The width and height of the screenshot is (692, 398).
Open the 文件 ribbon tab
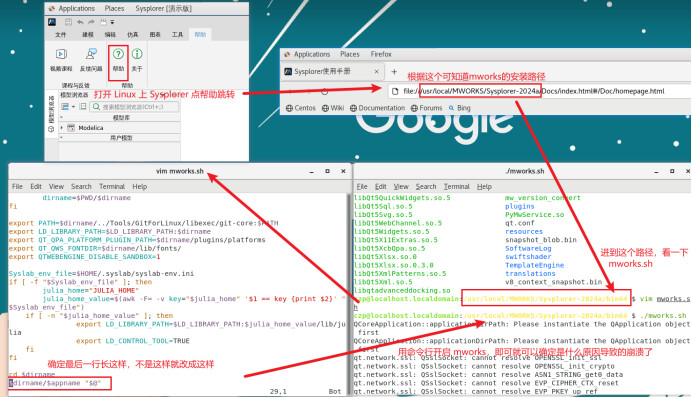60,34
